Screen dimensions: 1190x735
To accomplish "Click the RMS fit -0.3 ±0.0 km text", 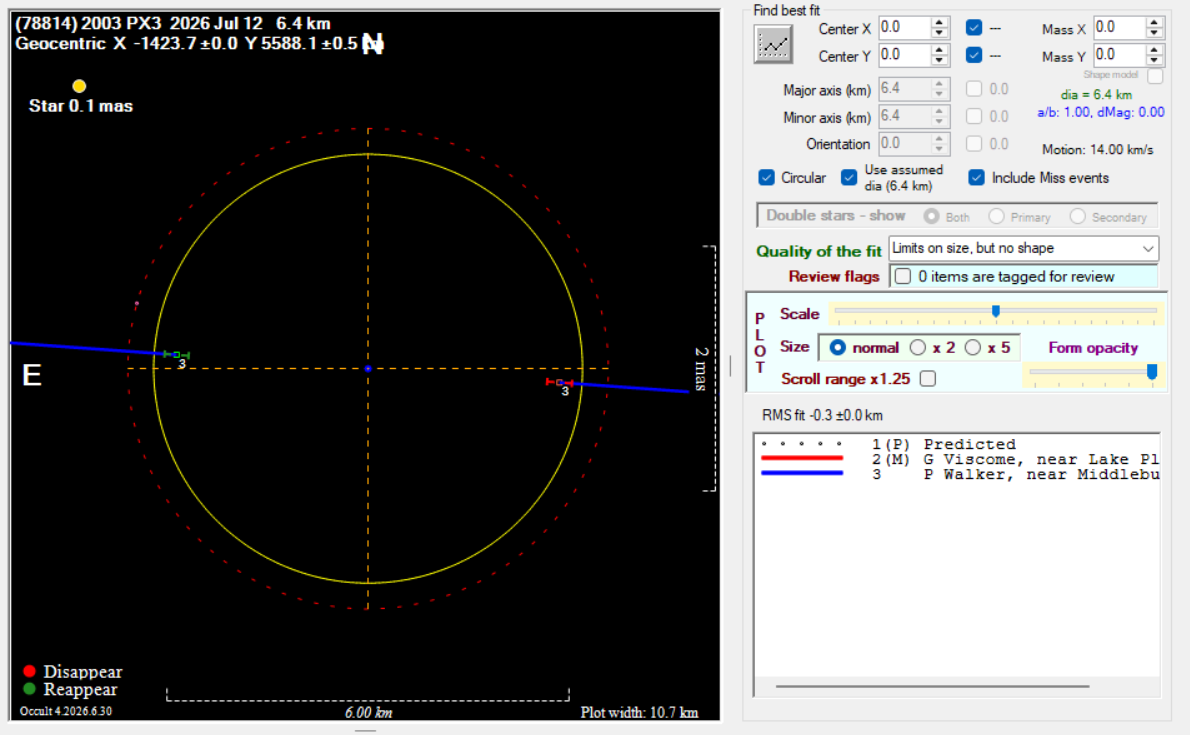I will (x=822, y=415).
